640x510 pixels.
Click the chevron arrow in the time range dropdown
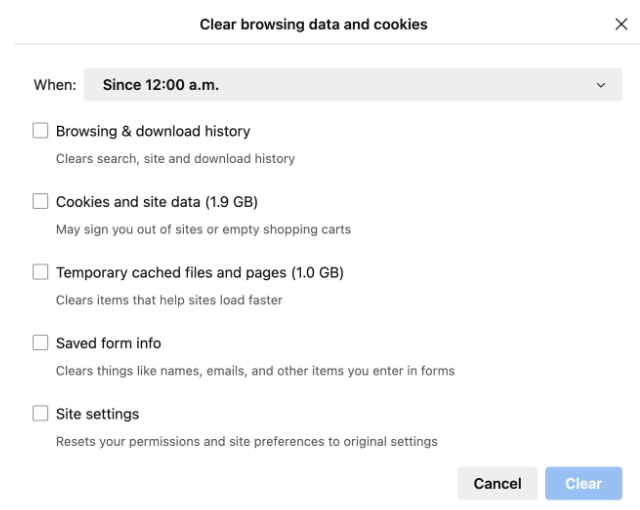[x=601, y=86]
